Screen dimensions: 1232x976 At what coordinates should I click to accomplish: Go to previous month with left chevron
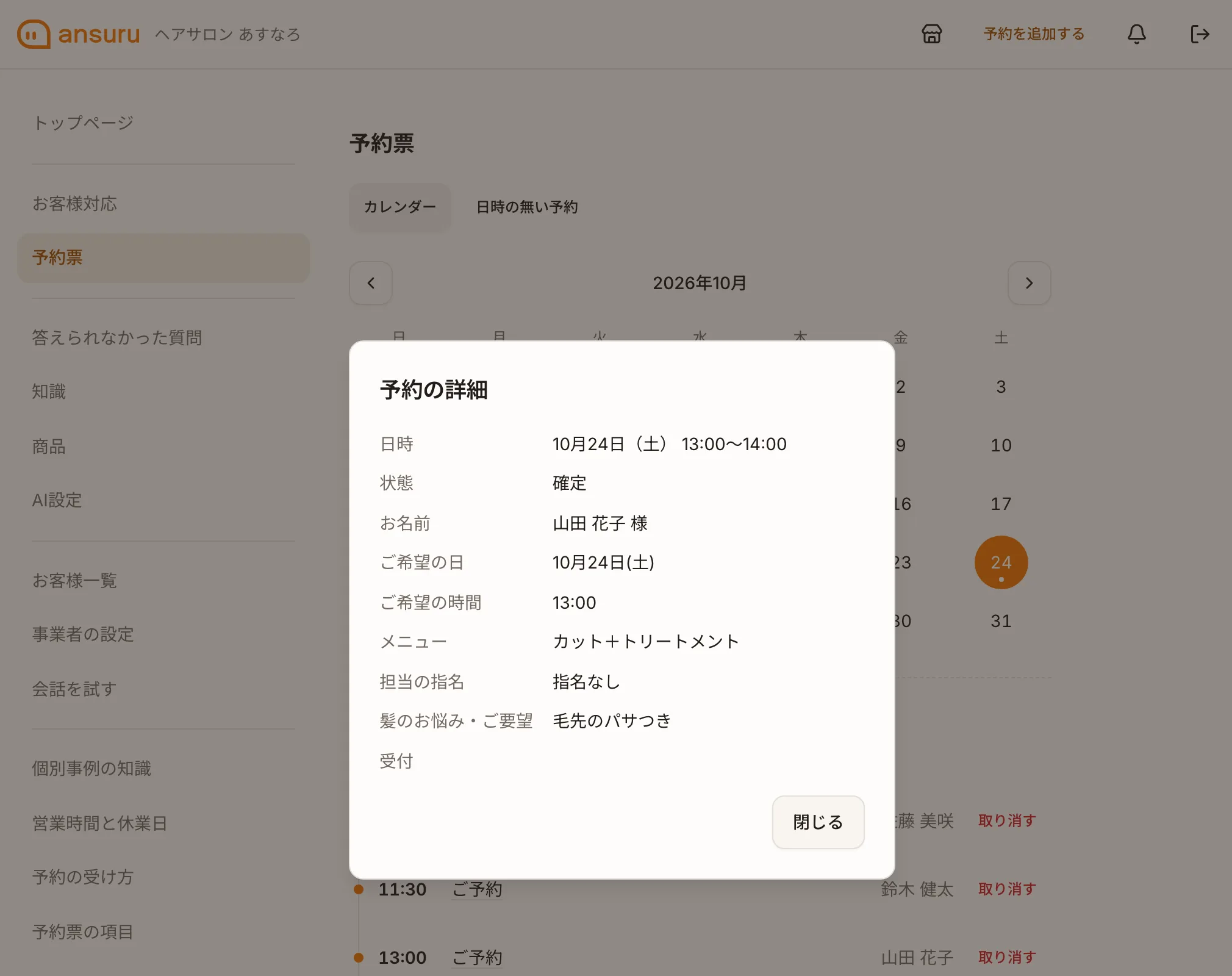371,283
